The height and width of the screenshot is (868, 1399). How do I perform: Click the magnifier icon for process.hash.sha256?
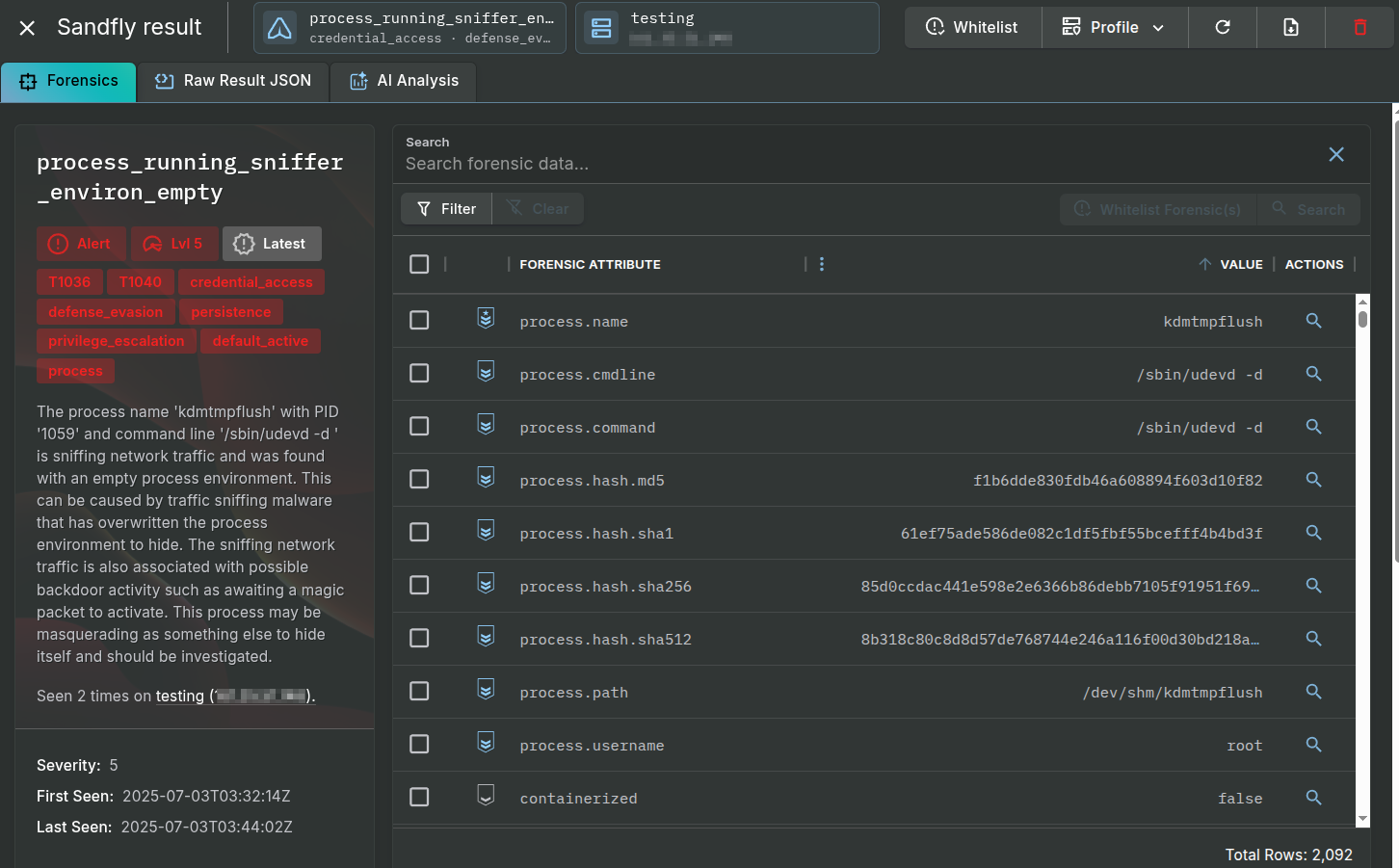pos(1313,586)
